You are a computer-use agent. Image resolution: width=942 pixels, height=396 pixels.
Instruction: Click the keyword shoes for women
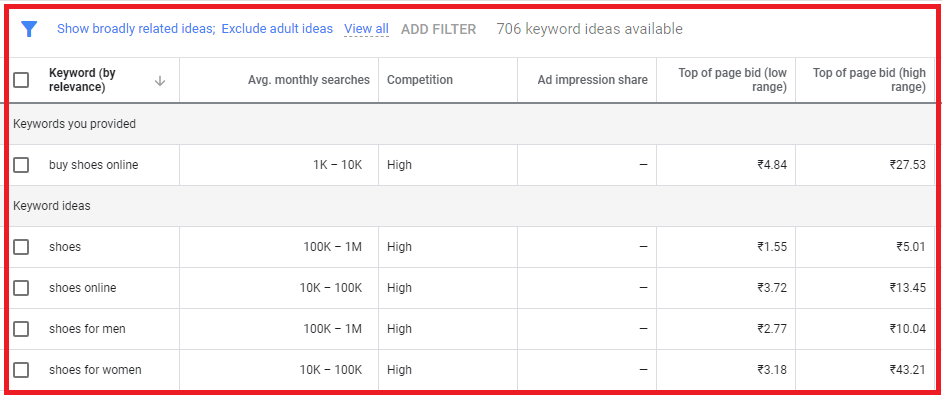[96, 370]
